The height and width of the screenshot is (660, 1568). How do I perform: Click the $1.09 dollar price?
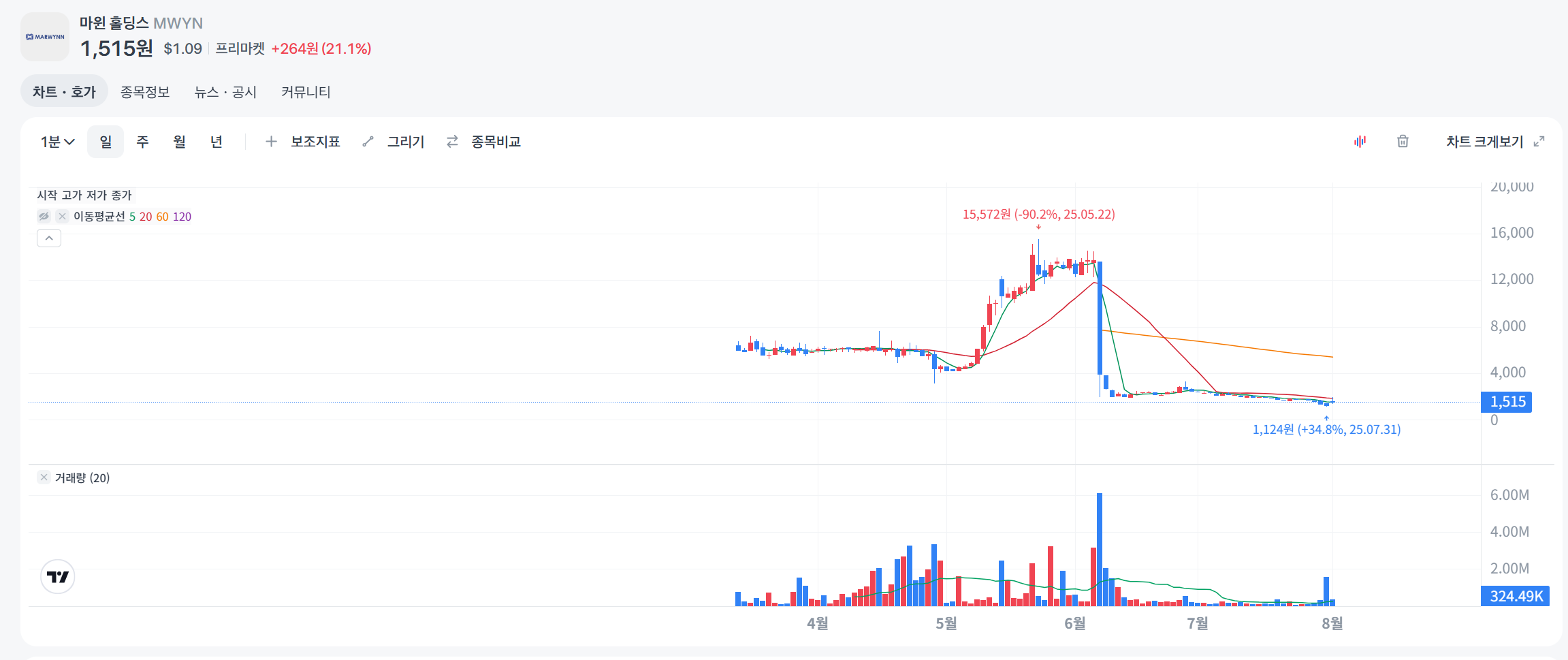(182, 48)
